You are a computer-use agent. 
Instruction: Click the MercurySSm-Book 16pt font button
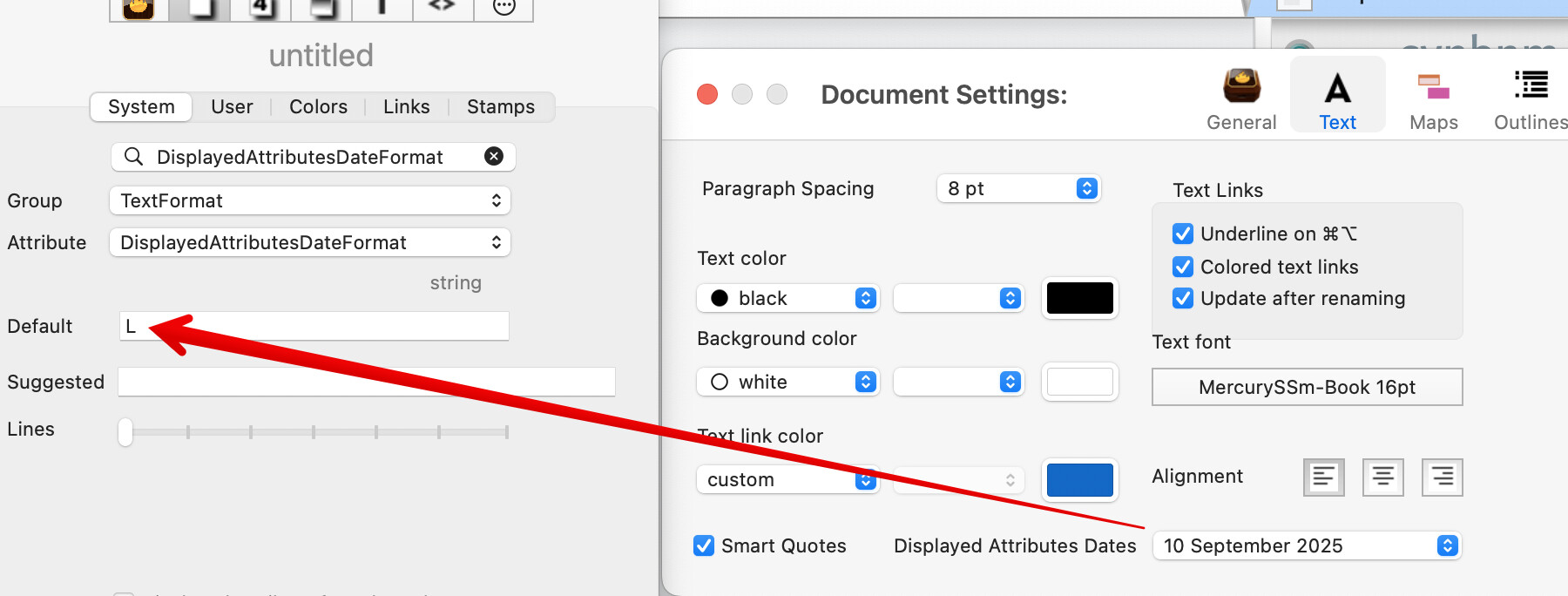[1307, 387]
